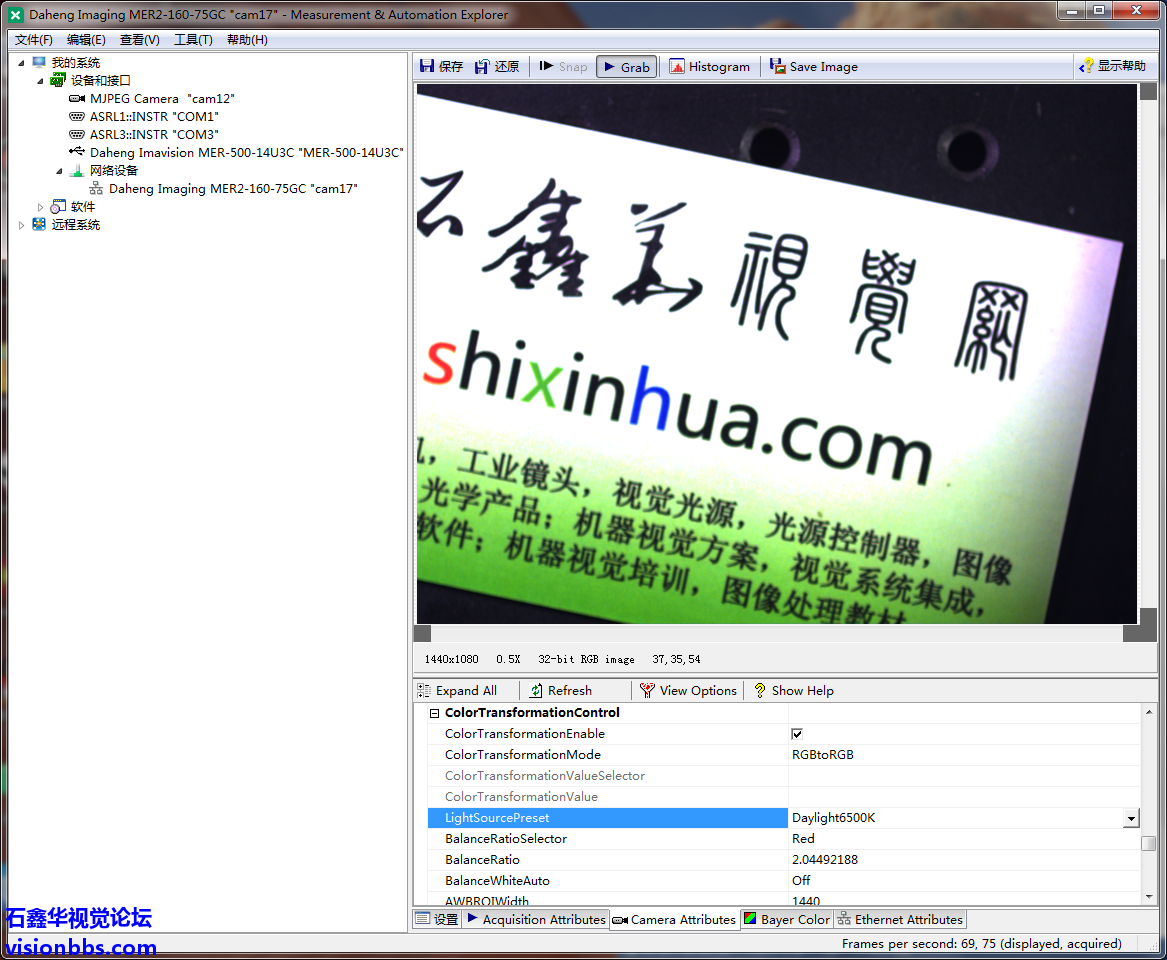The height and width of the screenshot is (960, 1167).
Task: Click the Expand All icon
Action: point(424,691)
